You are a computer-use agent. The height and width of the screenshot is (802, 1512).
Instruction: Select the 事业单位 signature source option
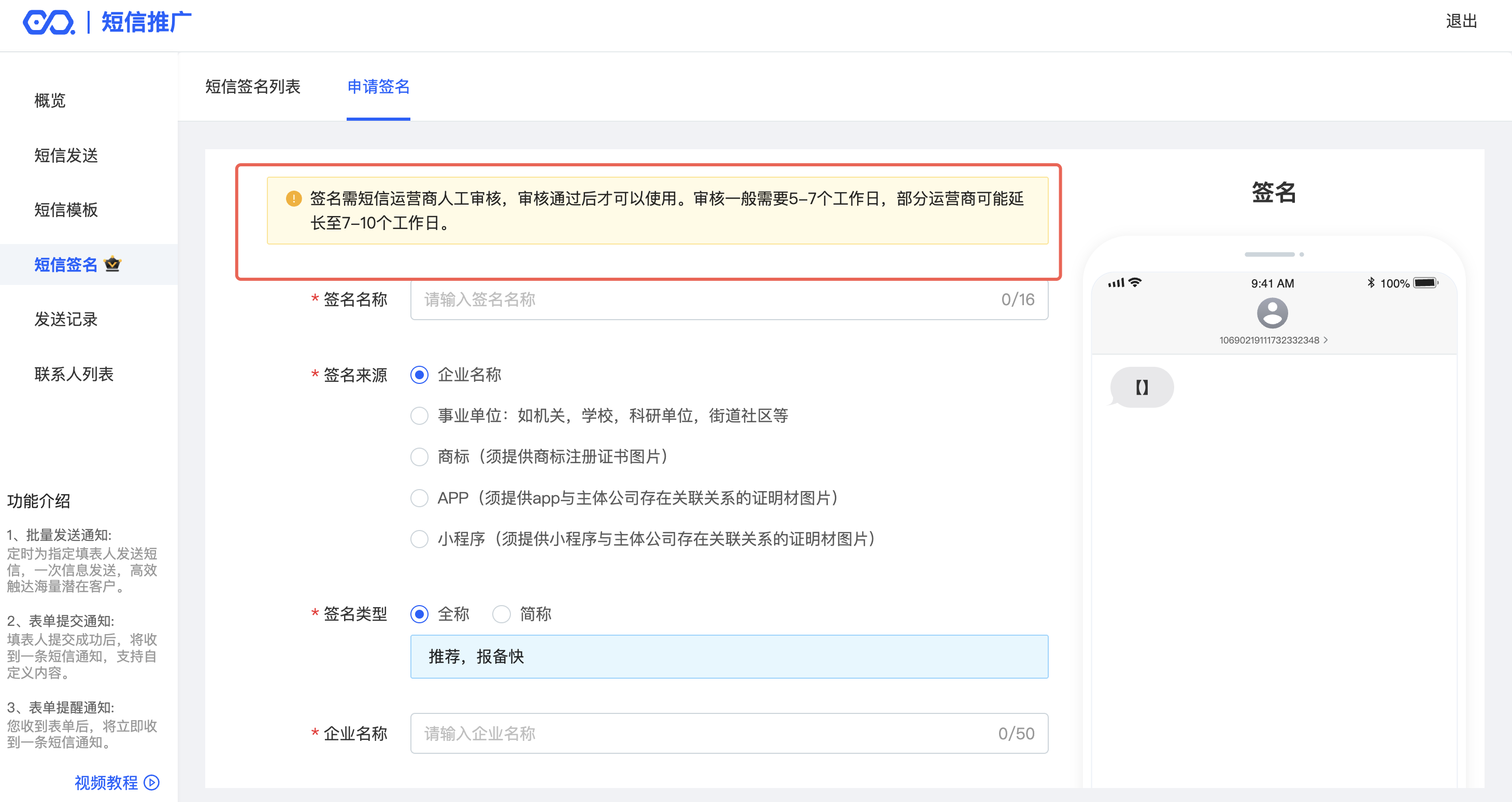click(419, 416)
